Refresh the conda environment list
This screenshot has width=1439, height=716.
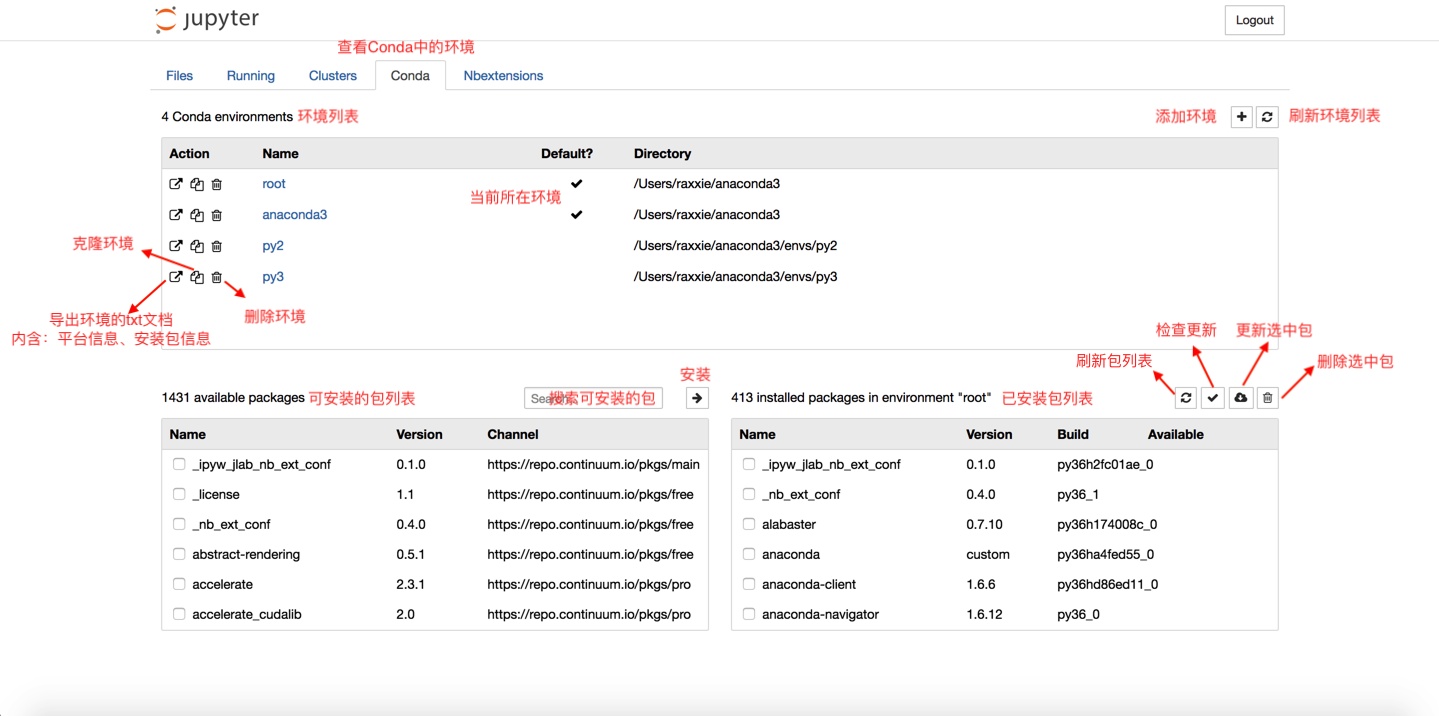pyautogui.click(x=1266, y=116)
